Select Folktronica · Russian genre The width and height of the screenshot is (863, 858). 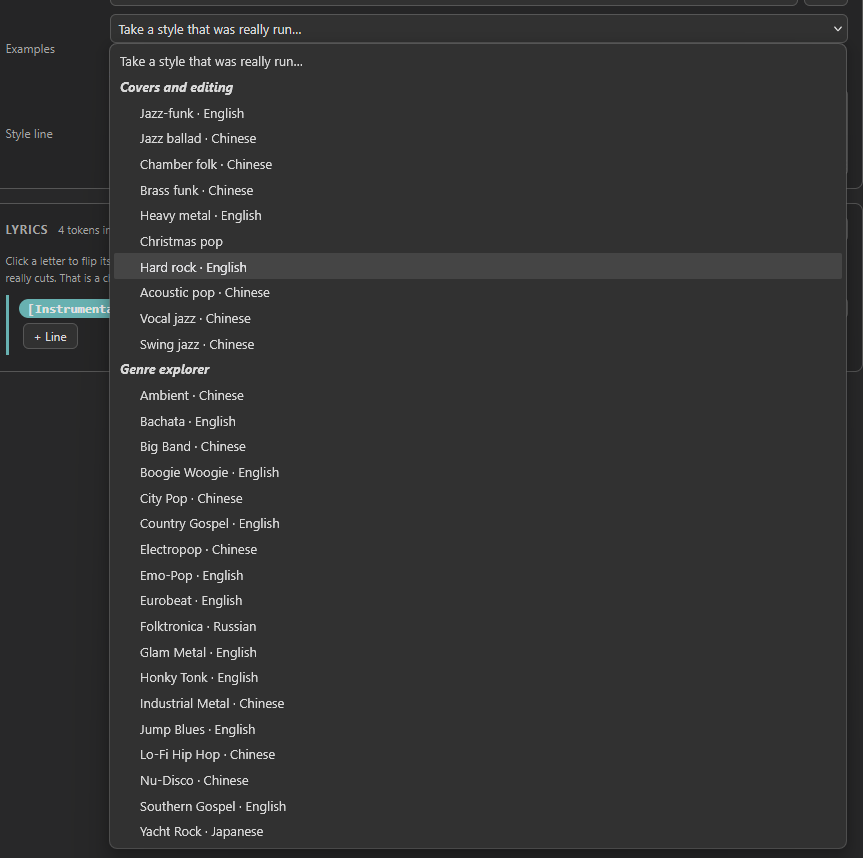[478, 627]
